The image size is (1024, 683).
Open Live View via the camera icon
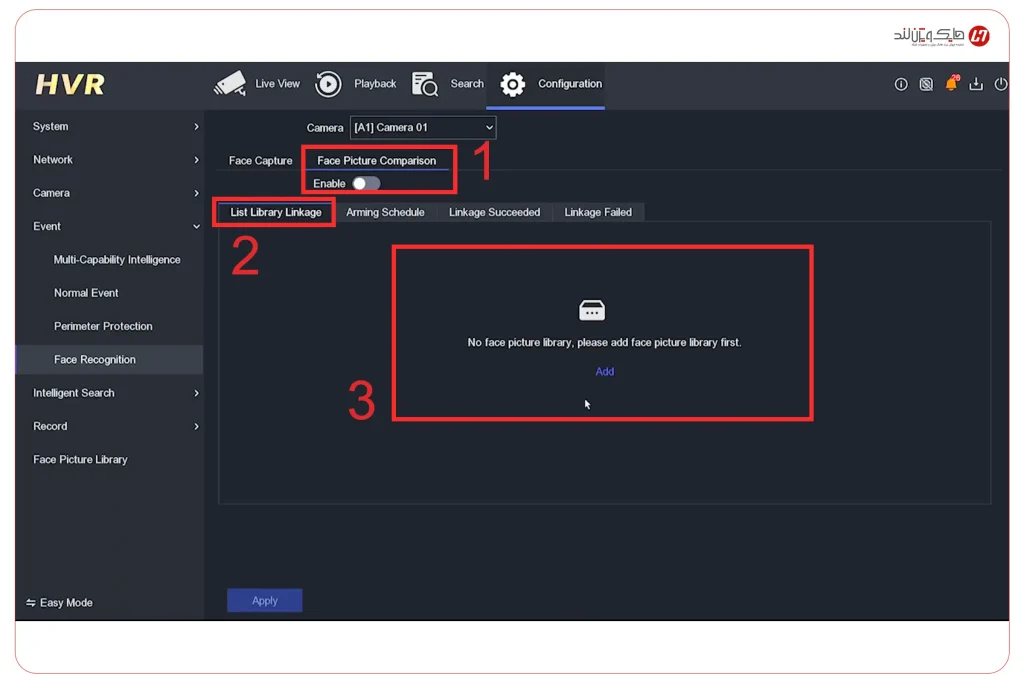[x=230, y=84]
